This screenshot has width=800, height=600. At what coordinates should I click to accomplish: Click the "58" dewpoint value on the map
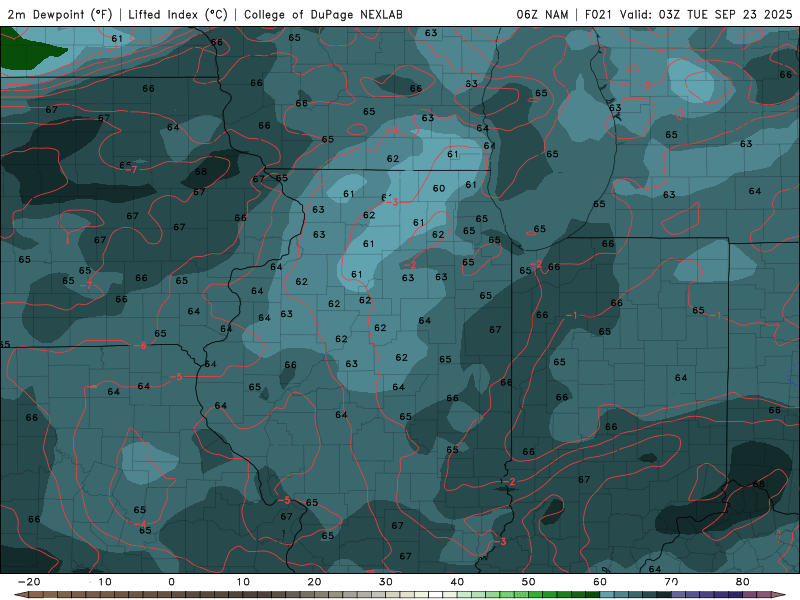pyautogui.click(x=201, y=171)
